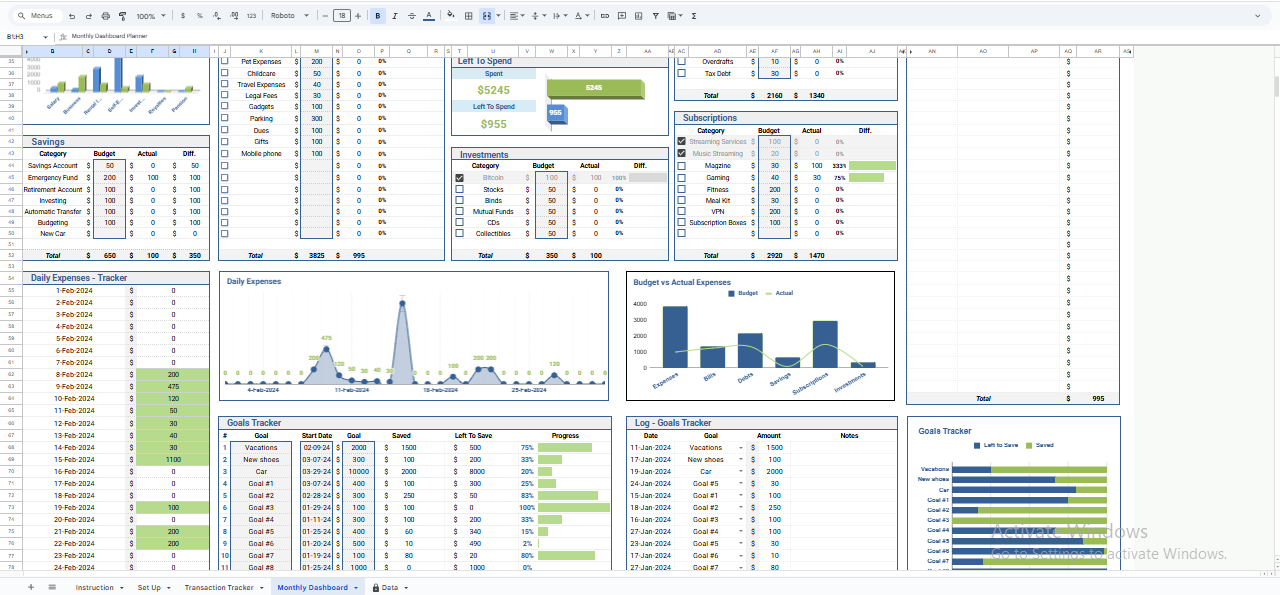Open the Menus search box

pyautogui.click(x=37, y=15)
